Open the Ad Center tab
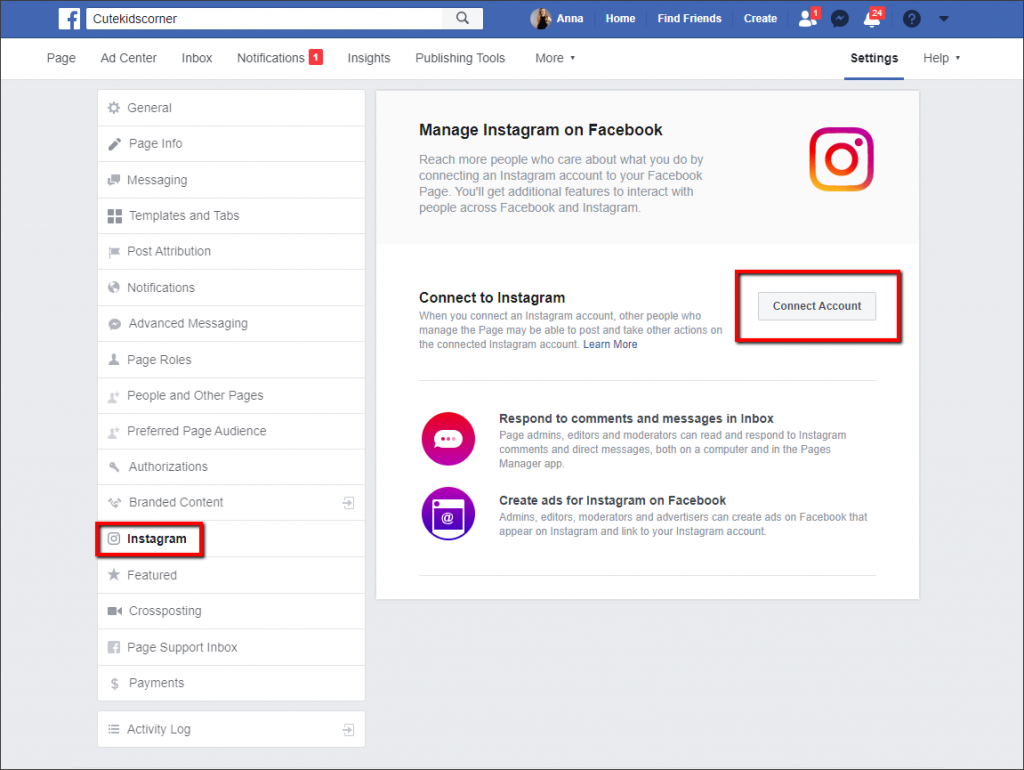 pyautogui.click(x=129, y=58)
